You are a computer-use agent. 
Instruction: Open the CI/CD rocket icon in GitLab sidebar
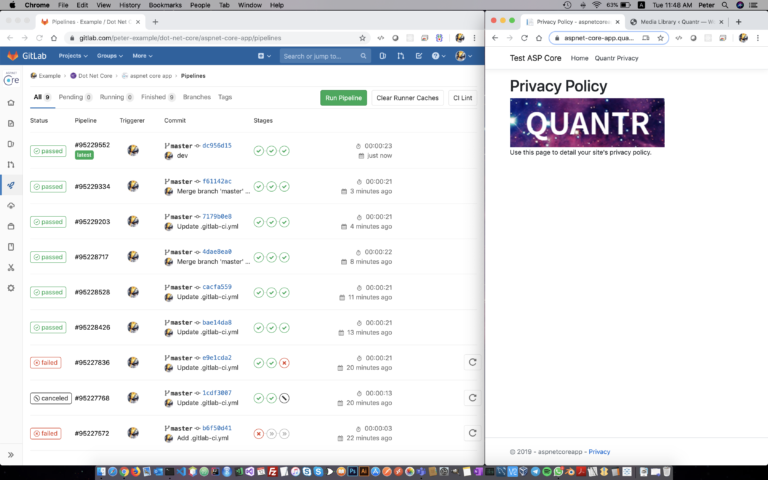(11, 185)
